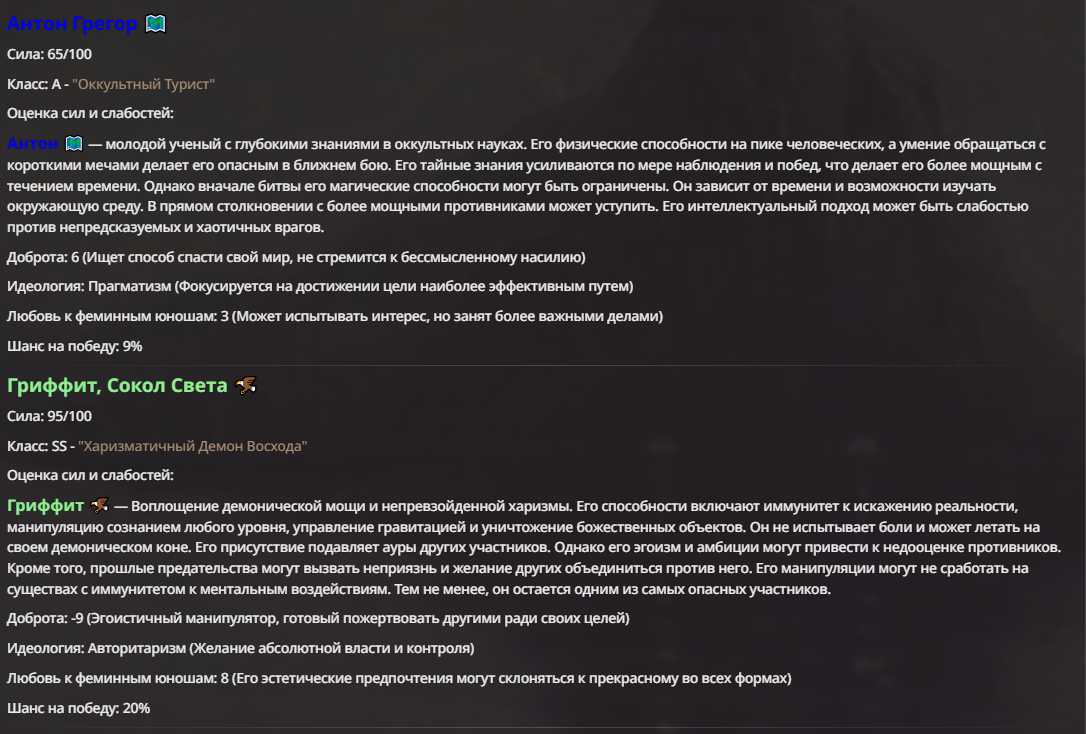Viewport: 1086px width, 734px height.
Task: Click Гриффит's Любовь к феминным юношам: 8 line
Action: (399, 678)
